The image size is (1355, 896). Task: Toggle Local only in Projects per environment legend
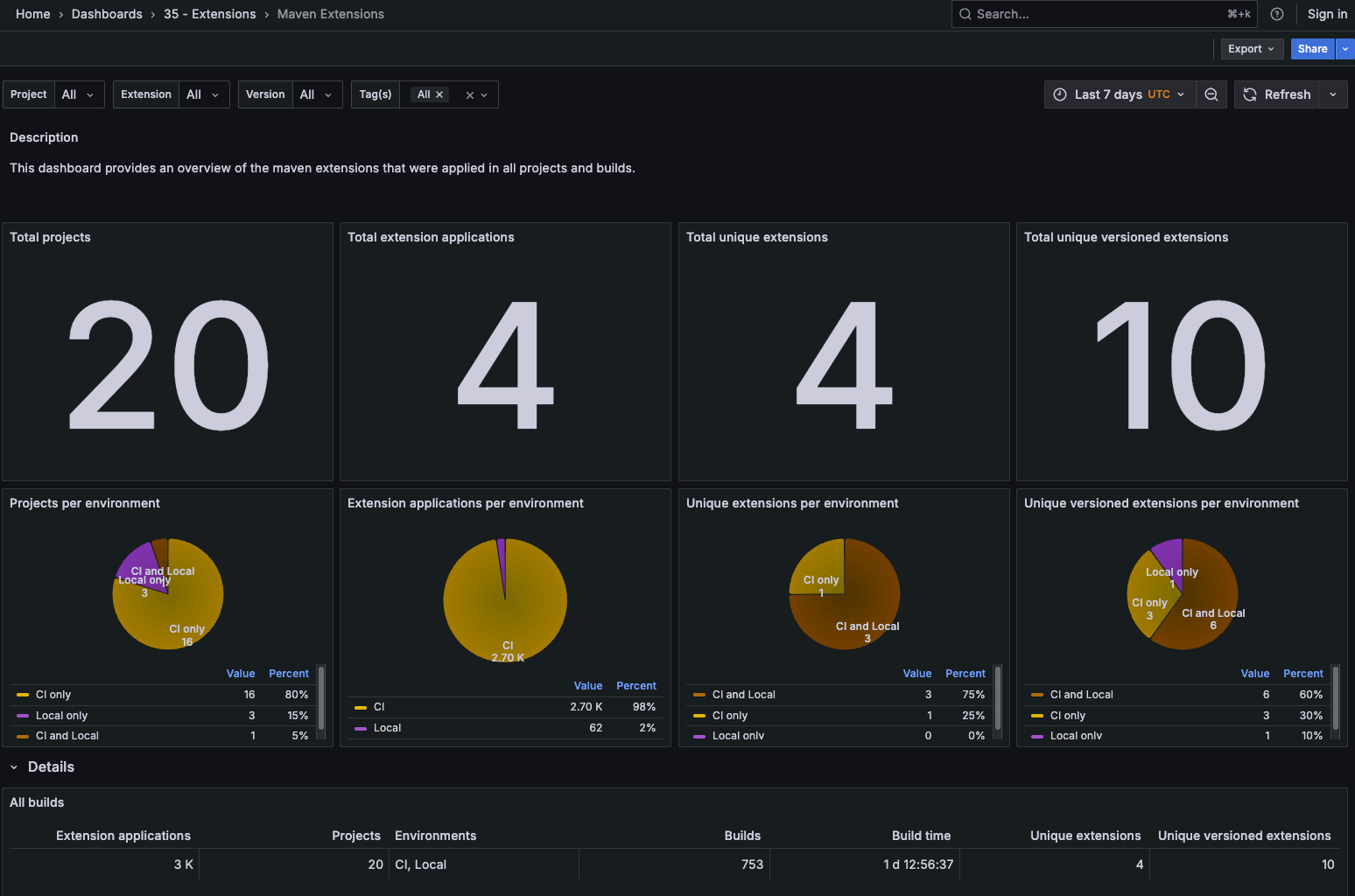(x=61, y=715)
